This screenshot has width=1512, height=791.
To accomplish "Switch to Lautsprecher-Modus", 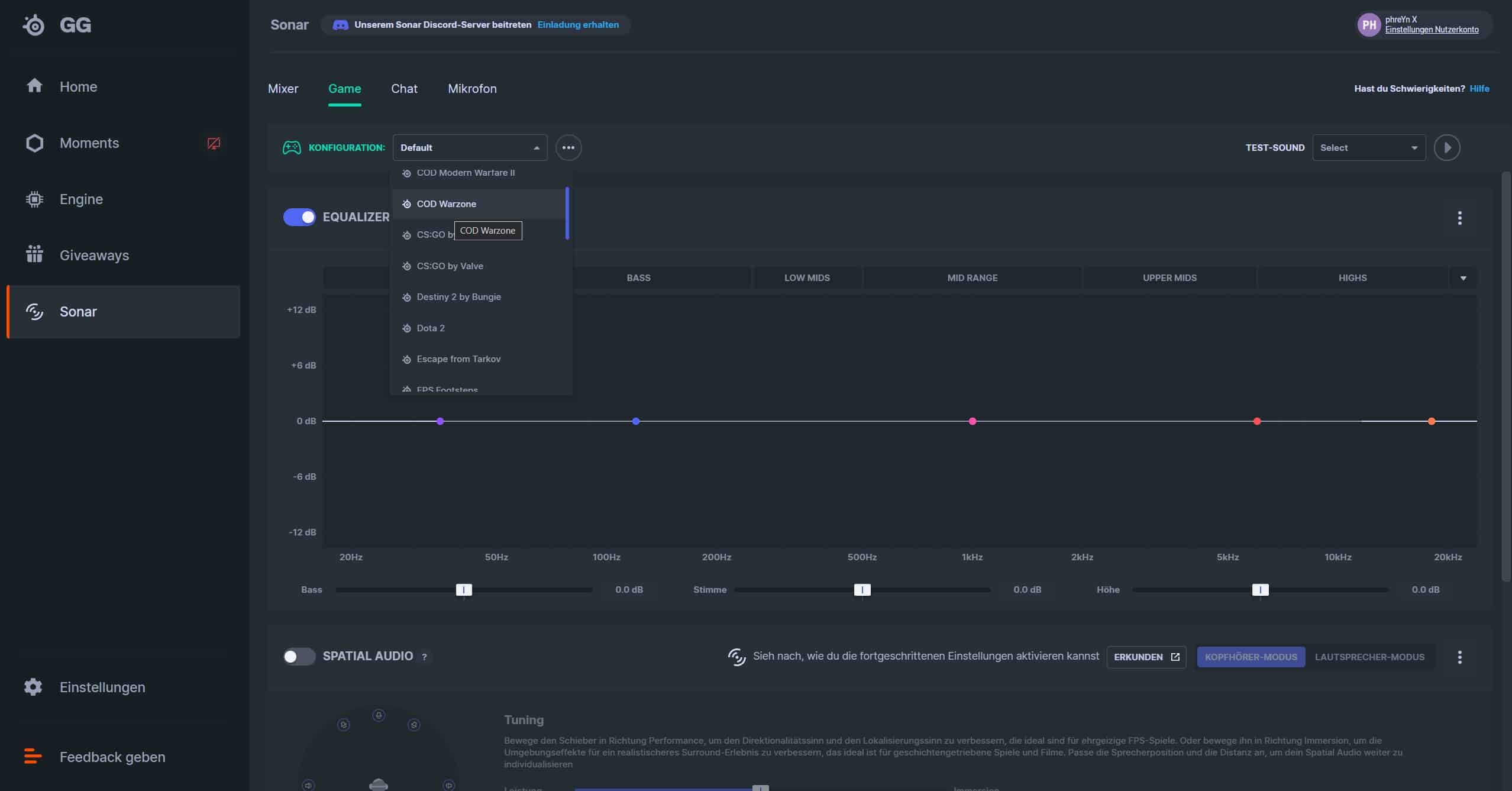I will [1369, 657].
